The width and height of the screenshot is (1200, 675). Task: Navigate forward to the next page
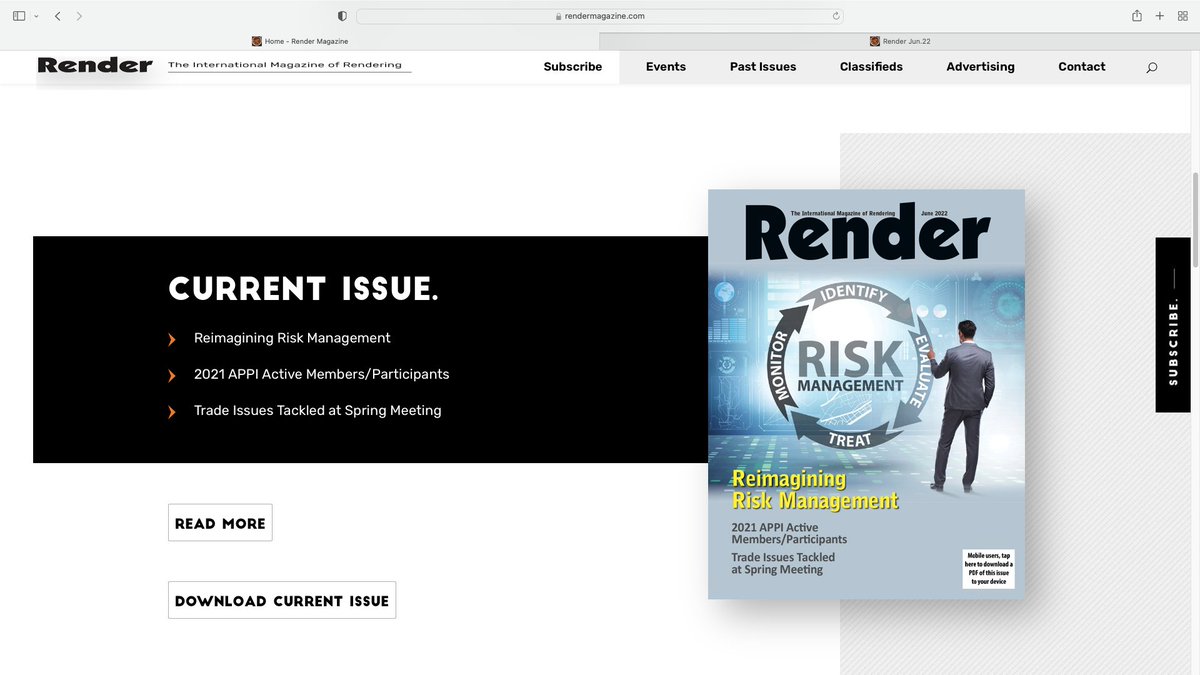click(79, 15)
